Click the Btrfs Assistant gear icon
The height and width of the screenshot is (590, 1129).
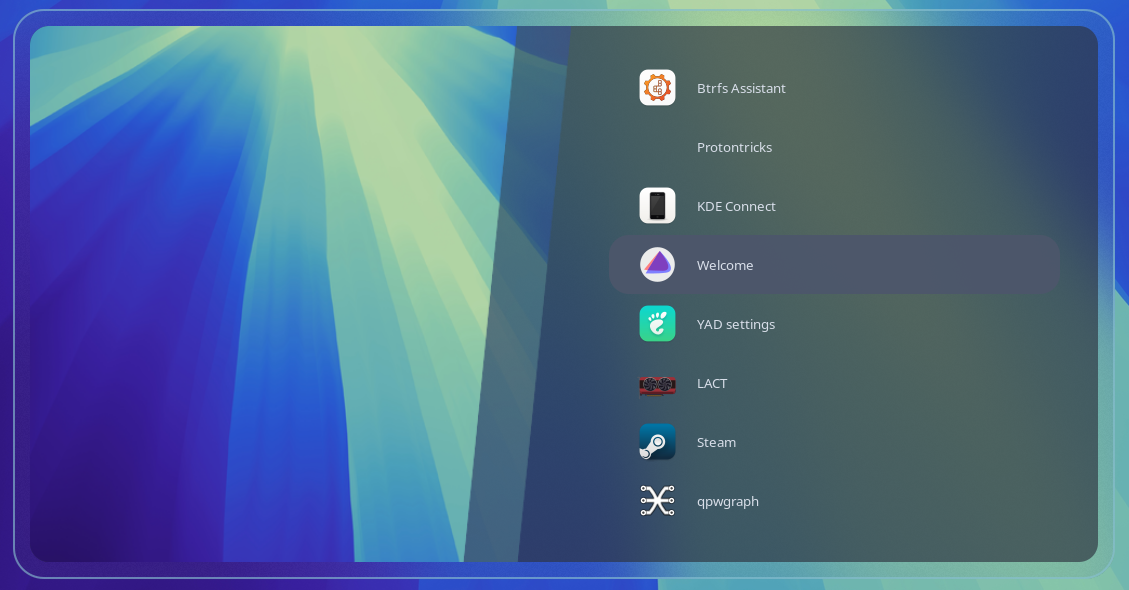pos(657,88)
